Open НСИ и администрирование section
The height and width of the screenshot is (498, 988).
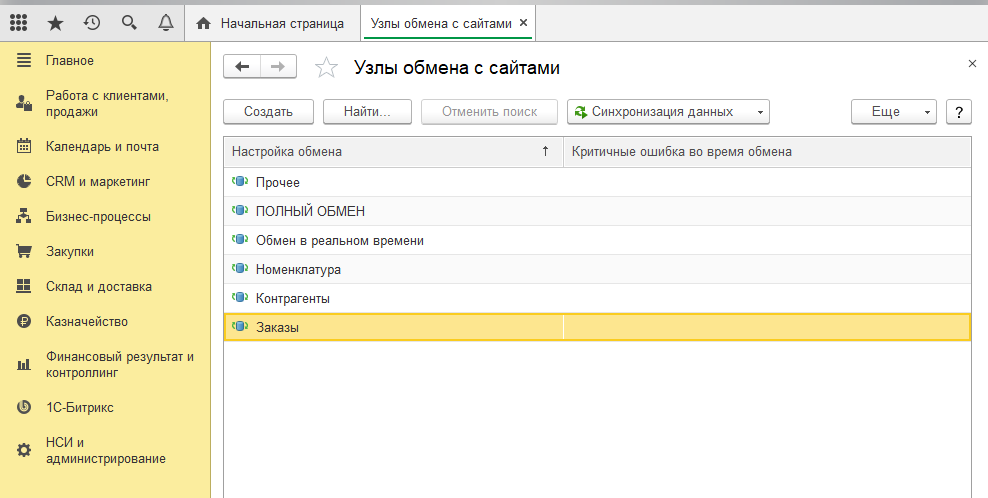point(106,450)
